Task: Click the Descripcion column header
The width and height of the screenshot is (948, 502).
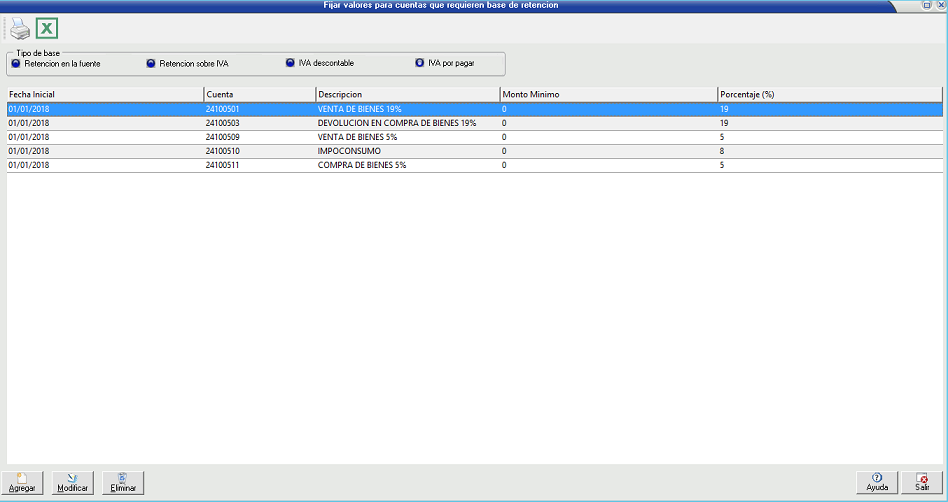Action: pyautogui.click(x=407, y=94)
